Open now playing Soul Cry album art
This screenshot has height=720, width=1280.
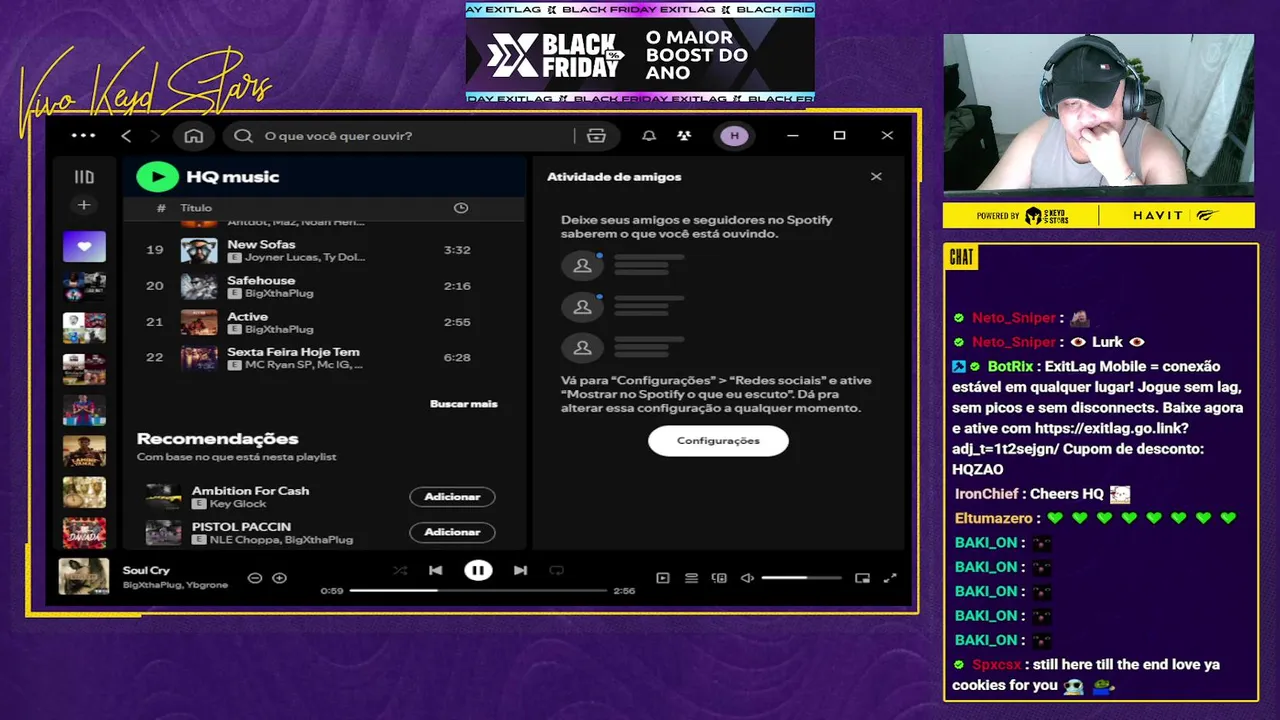(84, 577)
